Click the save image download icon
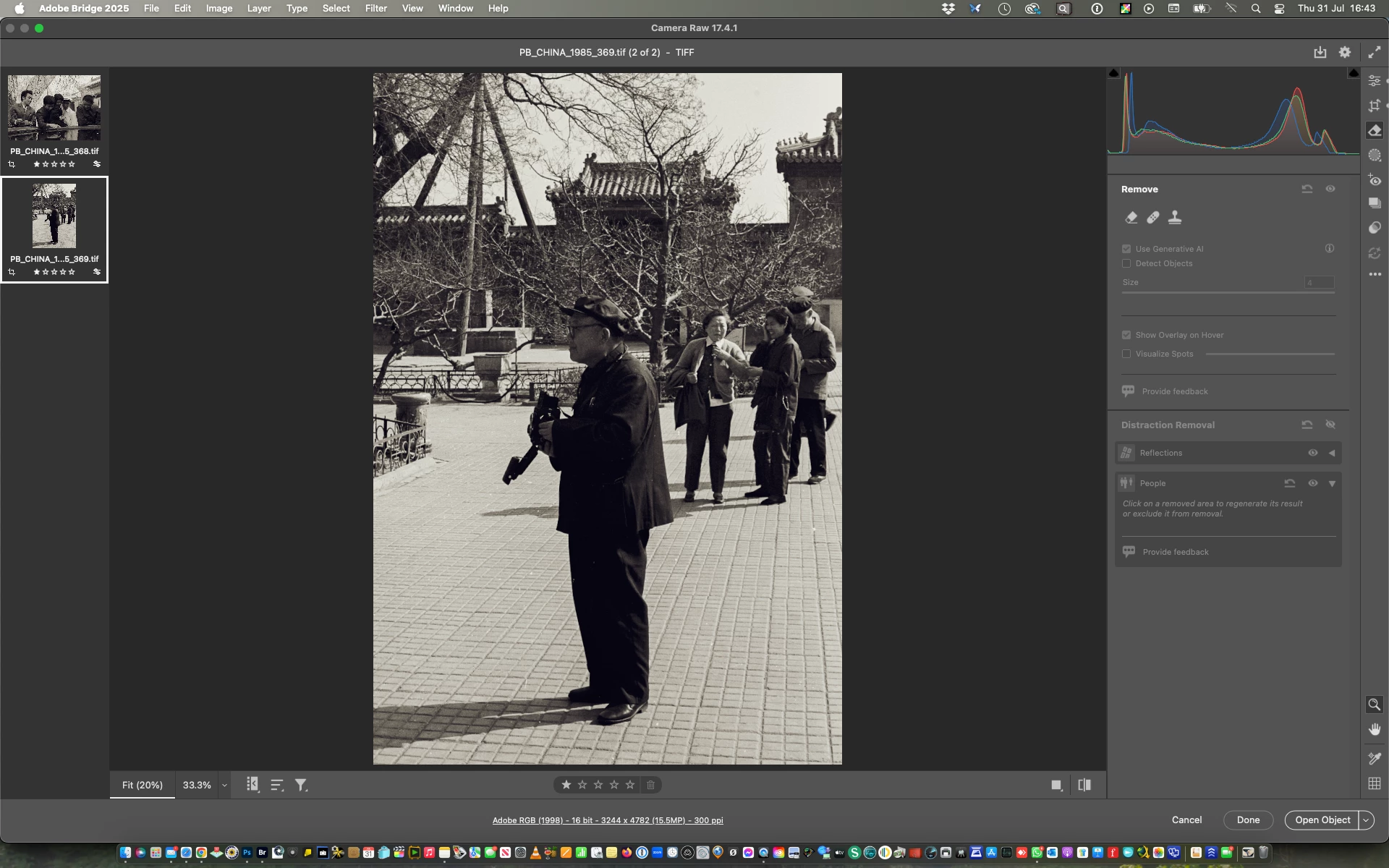Screen dimensions: 1389x868 [x=1320, y=52]
